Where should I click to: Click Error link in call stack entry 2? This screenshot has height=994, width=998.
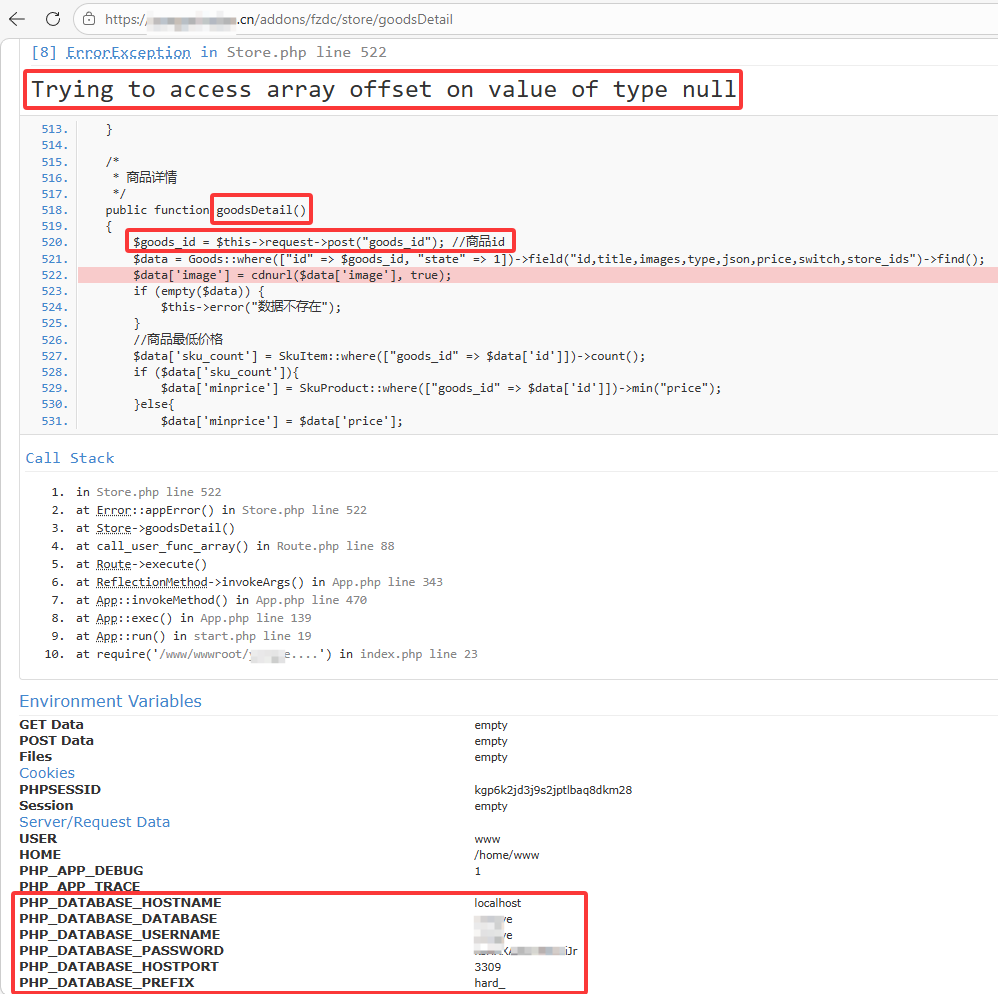pyautogui.click(x=113, y=510)
